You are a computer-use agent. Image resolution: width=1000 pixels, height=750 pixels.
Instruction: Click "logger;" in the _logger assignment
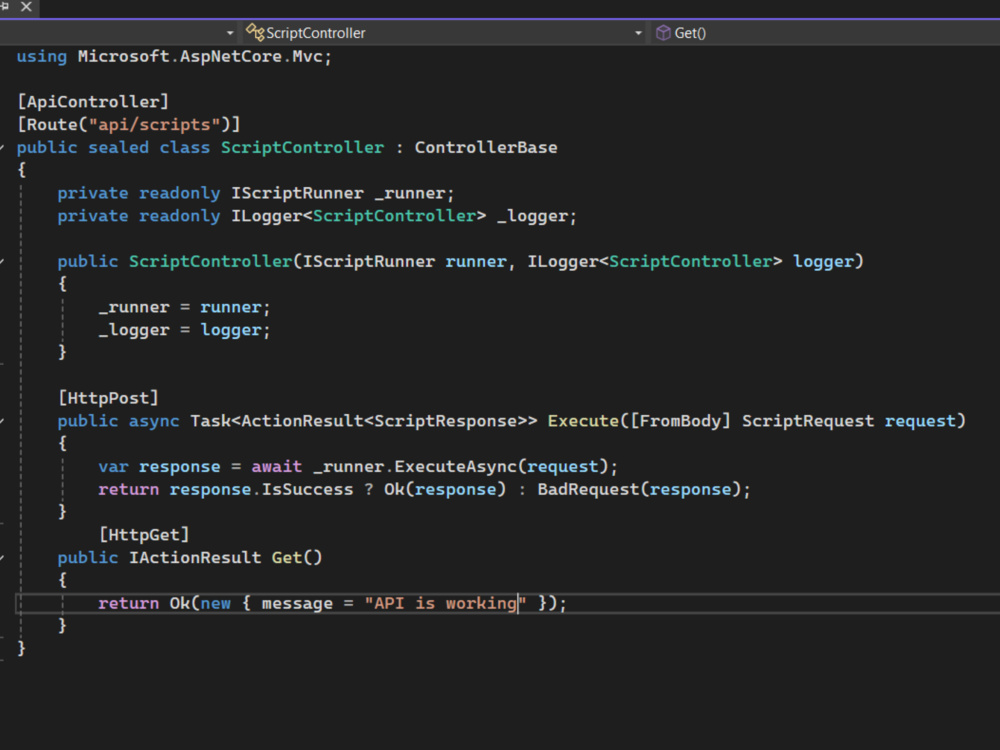[x=235, y=330]
